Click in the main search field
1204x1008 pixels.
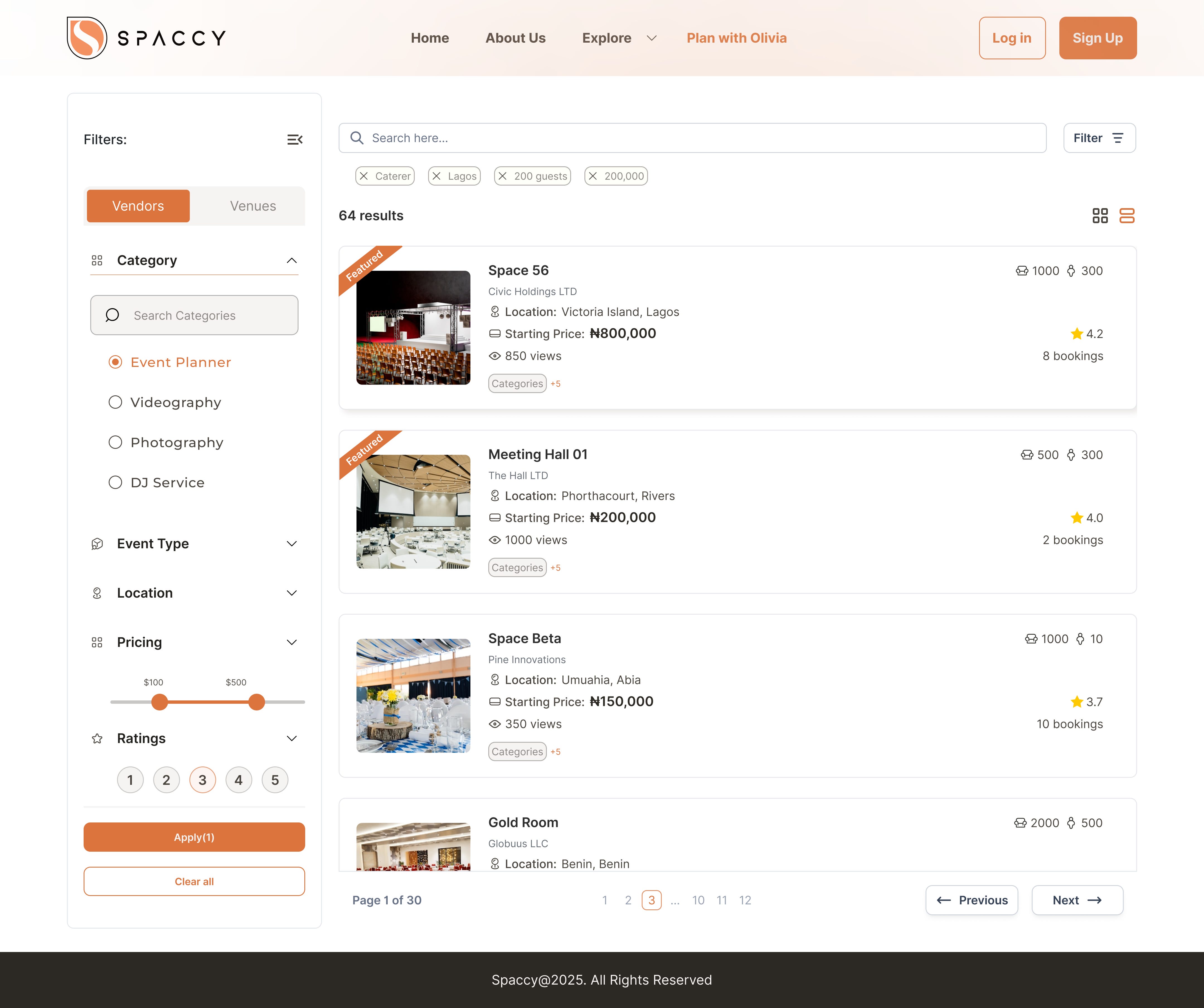[x=692, y=138]
